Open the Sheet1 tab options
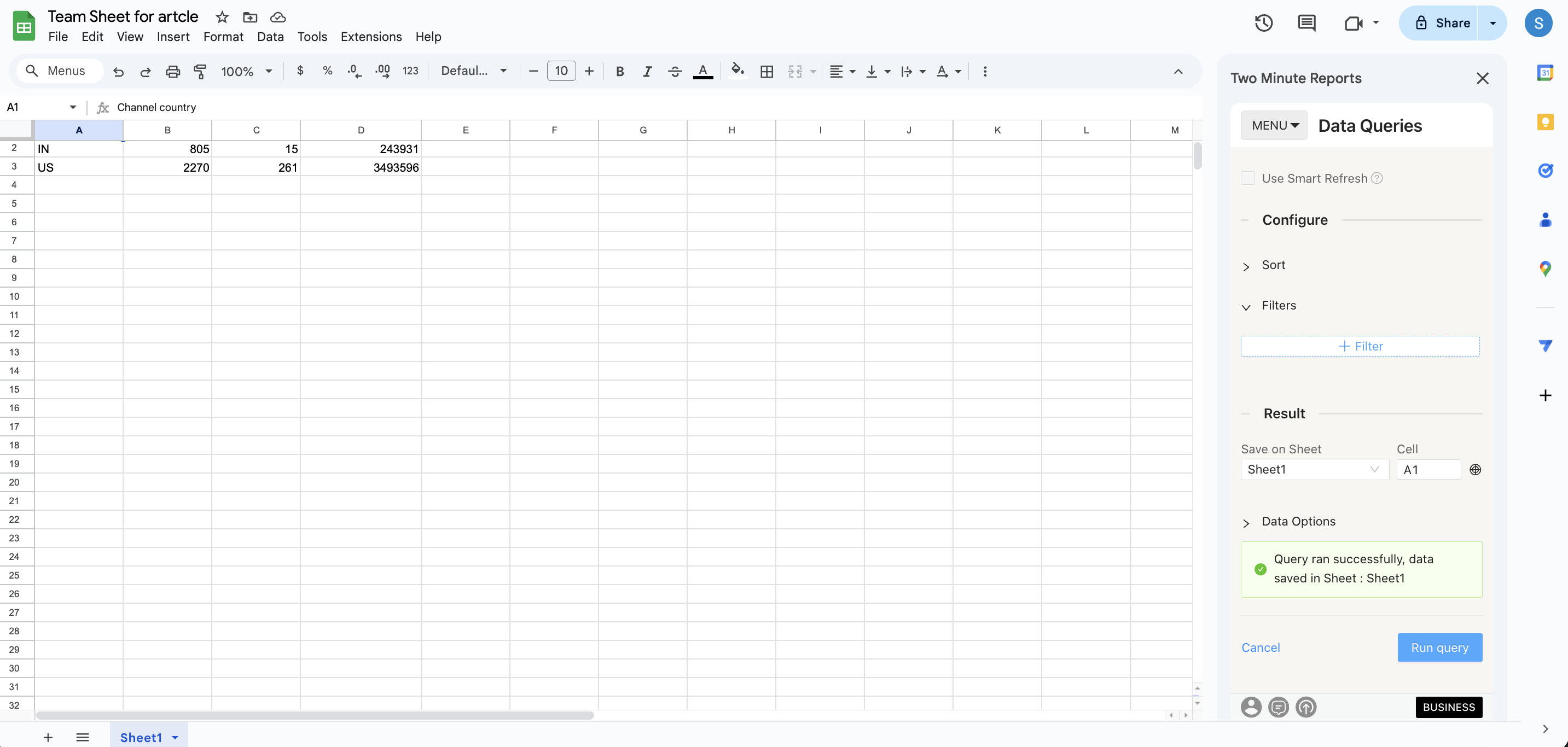The width and height of the screenshot is (1568, 747). pyautogui.click(x=175, y=737)
